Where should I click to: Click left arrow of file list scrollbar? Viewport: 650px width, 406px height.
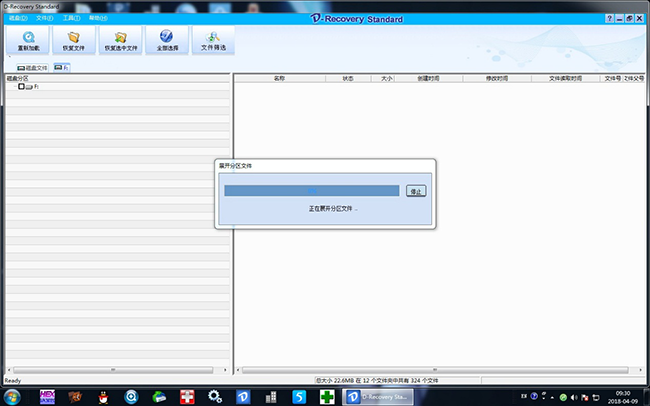tap(238, 370)
